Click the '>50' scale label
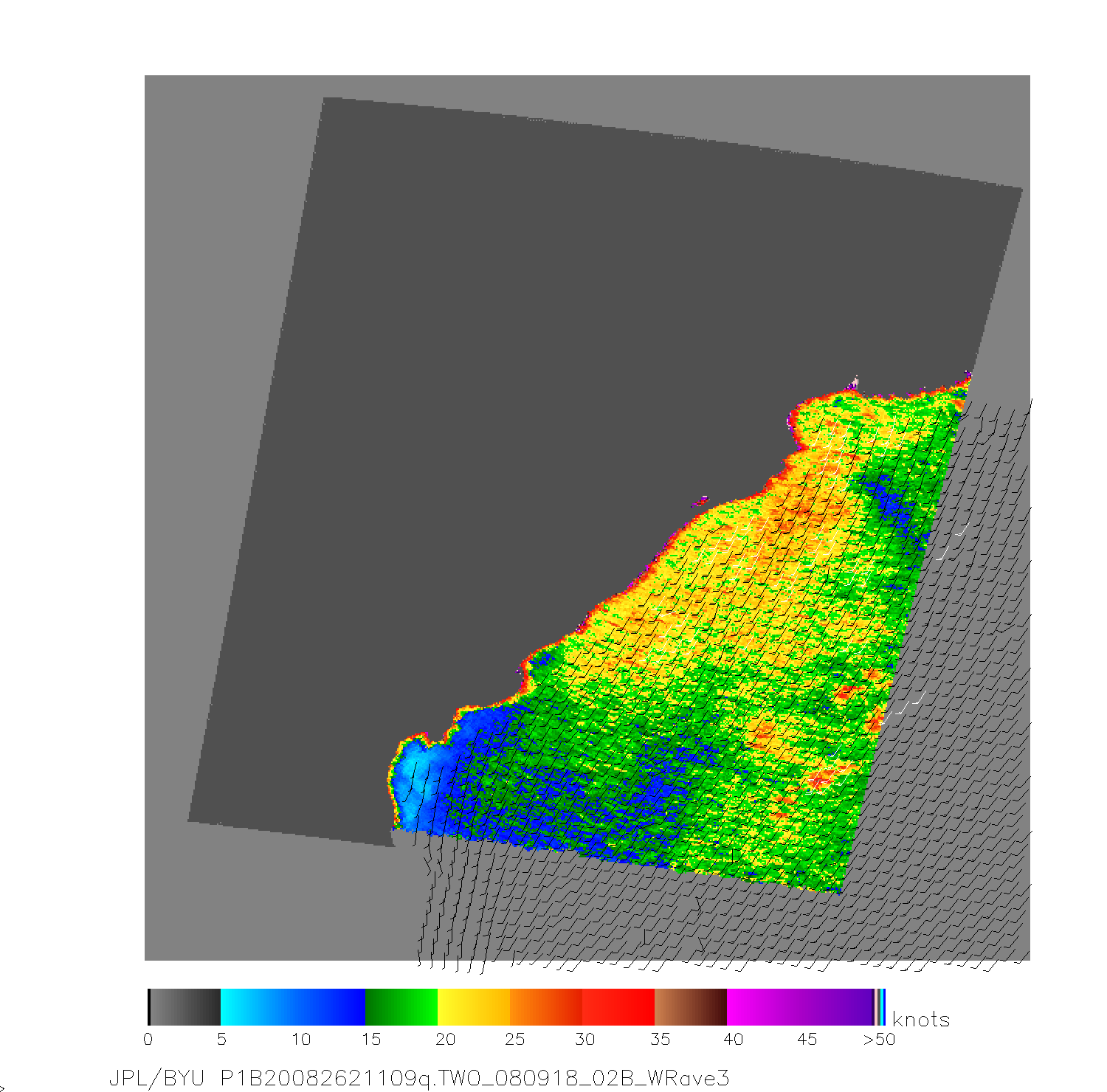 tap(879, 1040)
